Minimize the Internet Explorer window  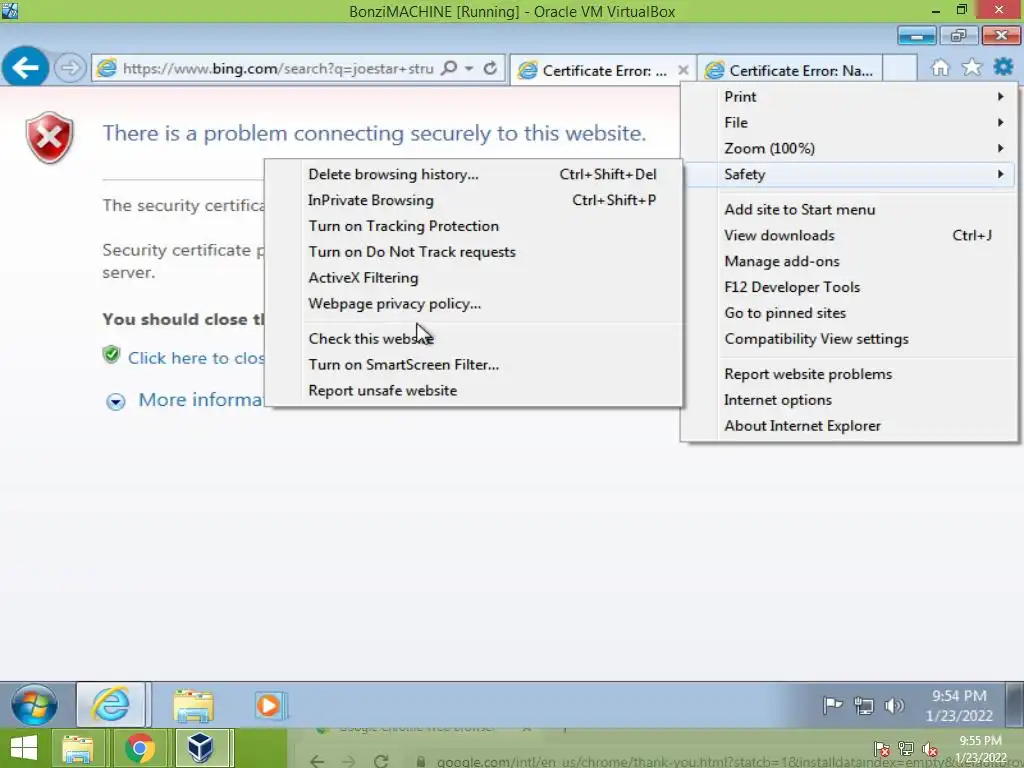(x=917, y=36)
